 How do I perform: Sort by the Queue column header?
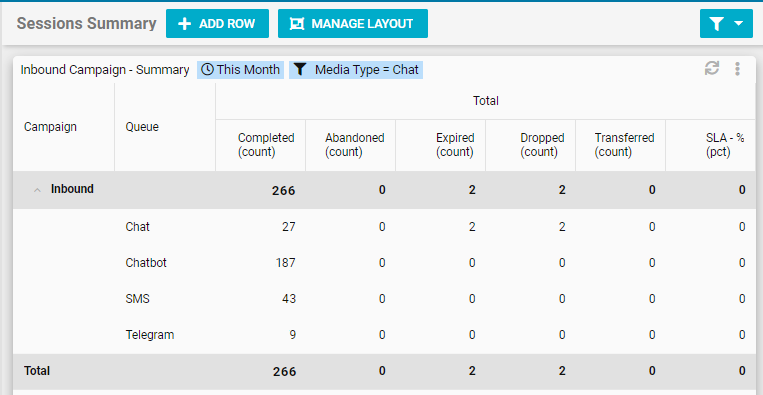click(x=142, y=127)
